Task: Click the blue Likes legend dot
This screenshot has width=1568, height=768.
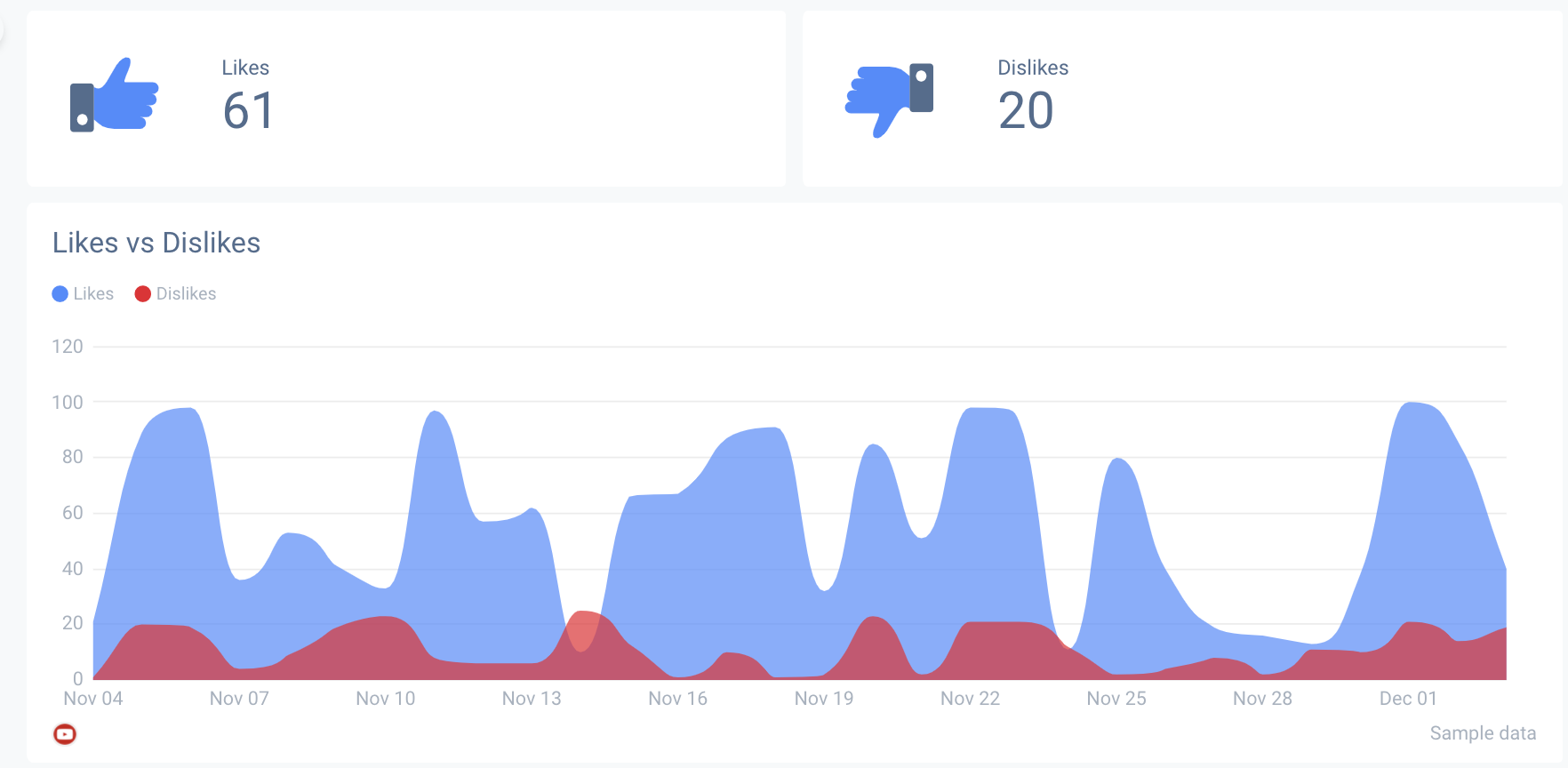Action: point(60,293)
